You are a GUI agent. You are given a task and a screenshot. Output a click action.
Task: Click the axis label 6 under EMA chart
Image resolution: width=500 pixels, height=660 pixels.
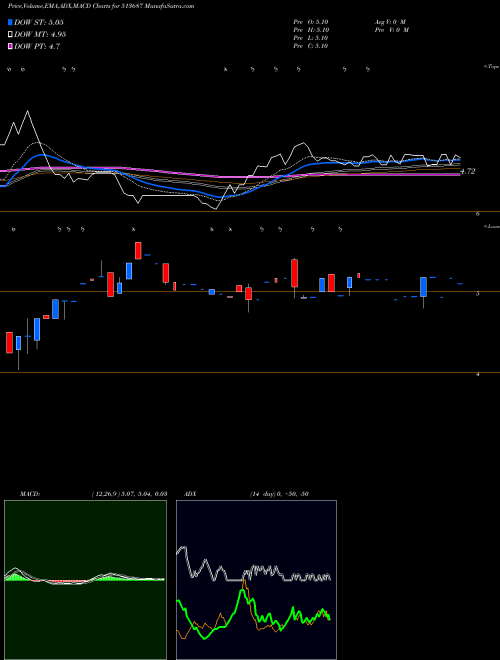[478, 214]
